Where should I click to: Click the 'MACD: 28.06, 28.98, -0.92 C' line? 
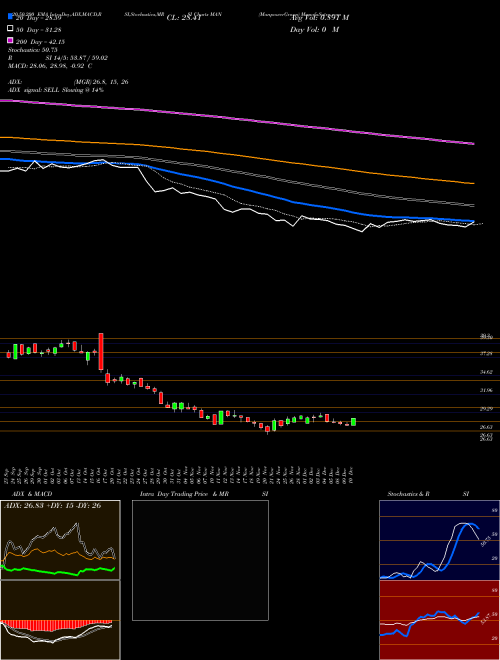pyautogui.click(x=50, y=66)
